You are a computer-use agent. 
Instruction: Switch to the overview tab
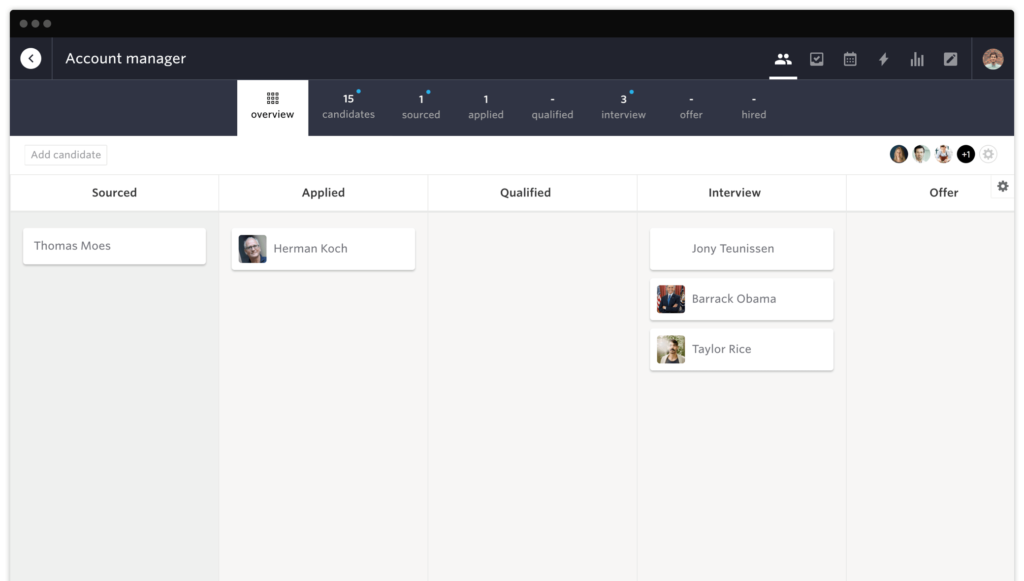coord(272,108)
